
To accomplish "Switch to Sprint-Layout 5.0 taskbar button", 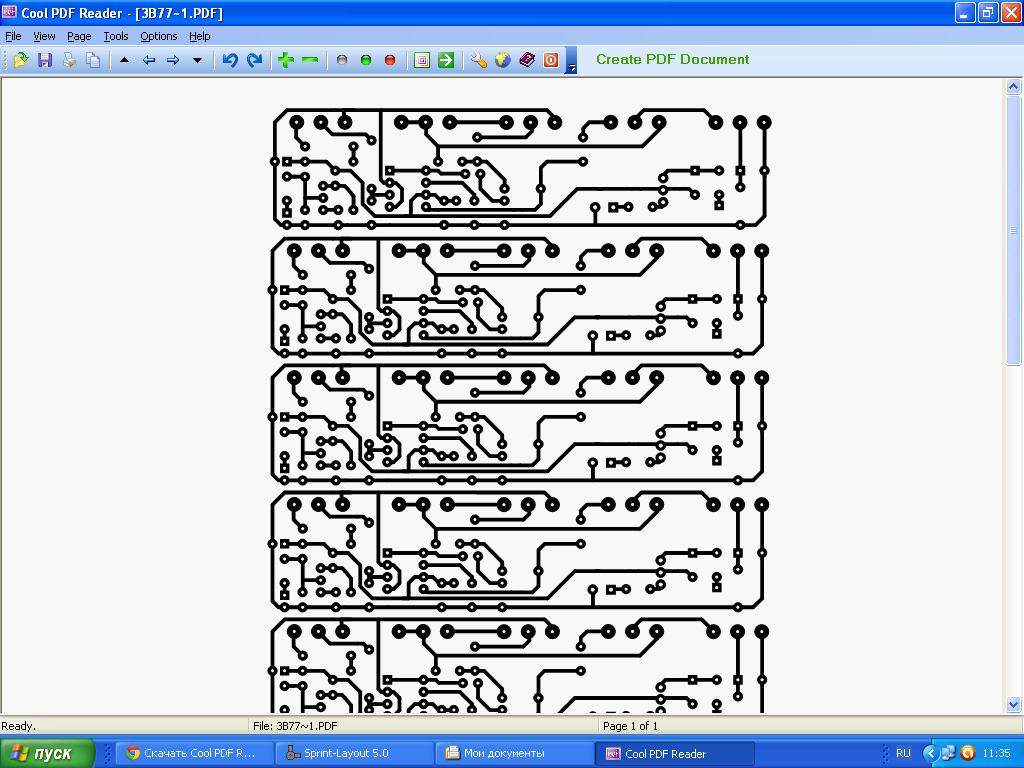I will point(353,753).
